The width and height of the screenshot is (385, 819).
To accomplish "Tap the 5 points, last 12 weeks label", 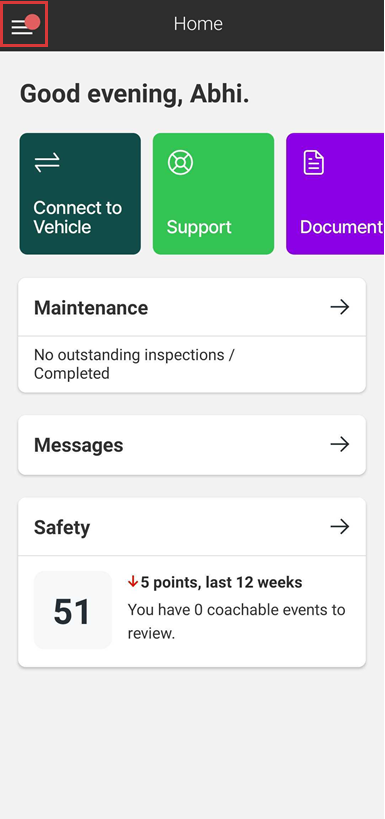I will (x=221, y=582).
